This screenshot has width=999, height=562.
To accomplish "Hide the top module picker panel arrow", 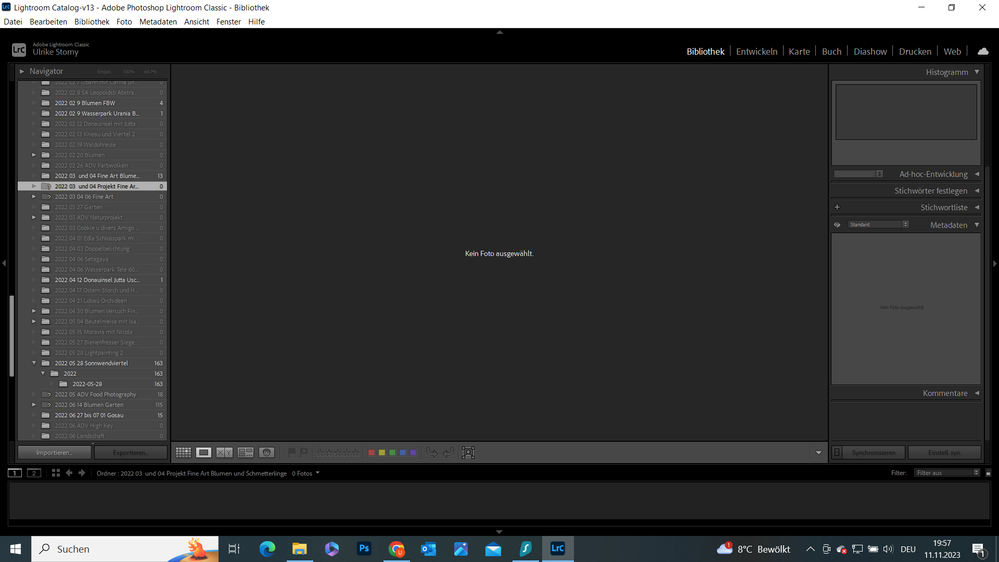I will click(x=500, y=32).
